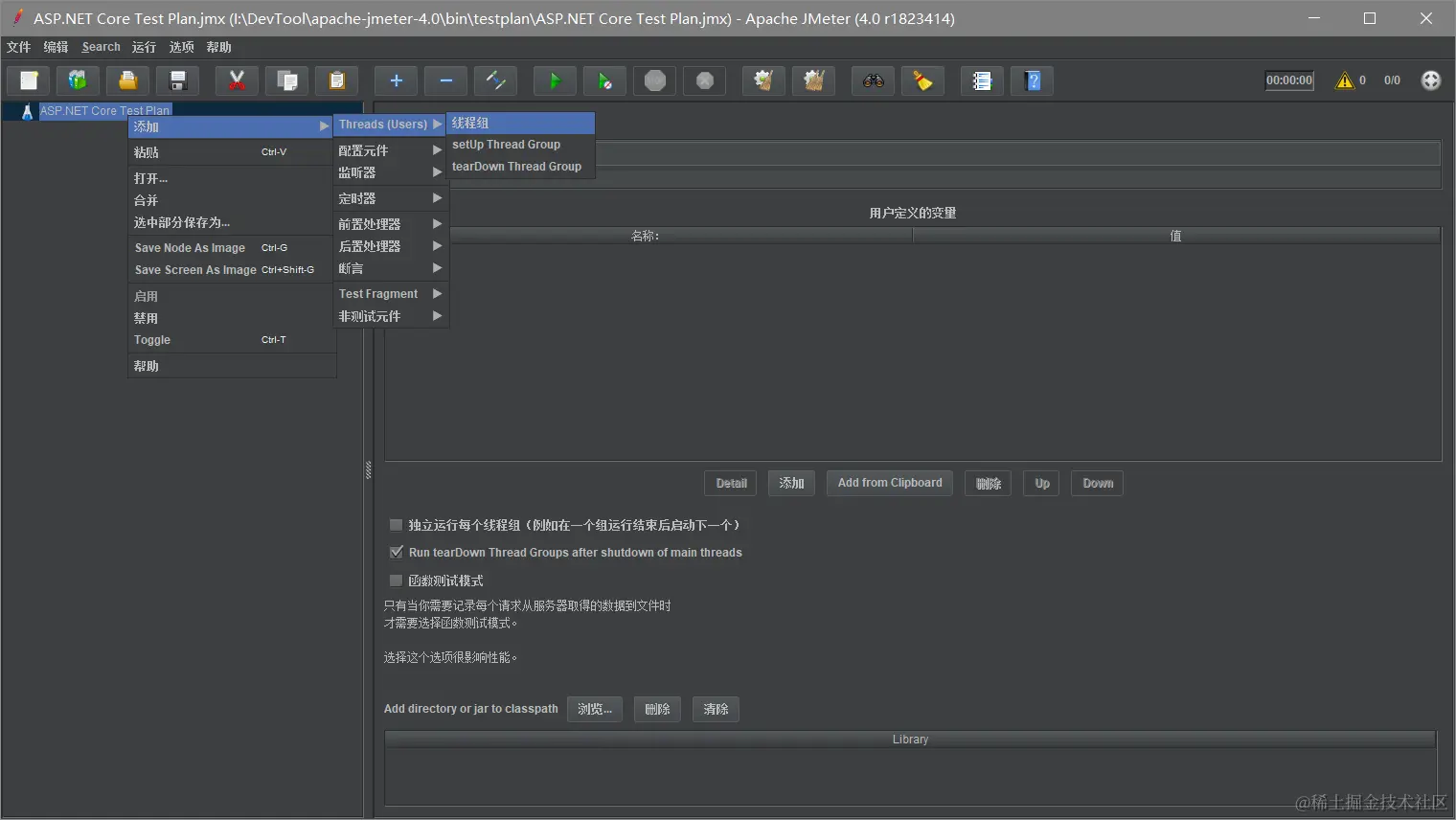Click 帮助 at the context menu bottom
1456x820 pixels.
click(x=231, y=366)
